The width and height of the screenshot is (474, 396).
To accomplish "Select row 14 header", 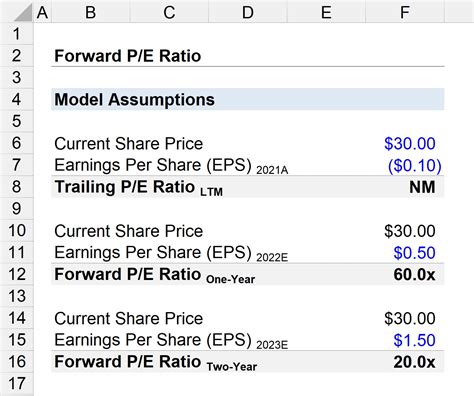I will 17,318.
